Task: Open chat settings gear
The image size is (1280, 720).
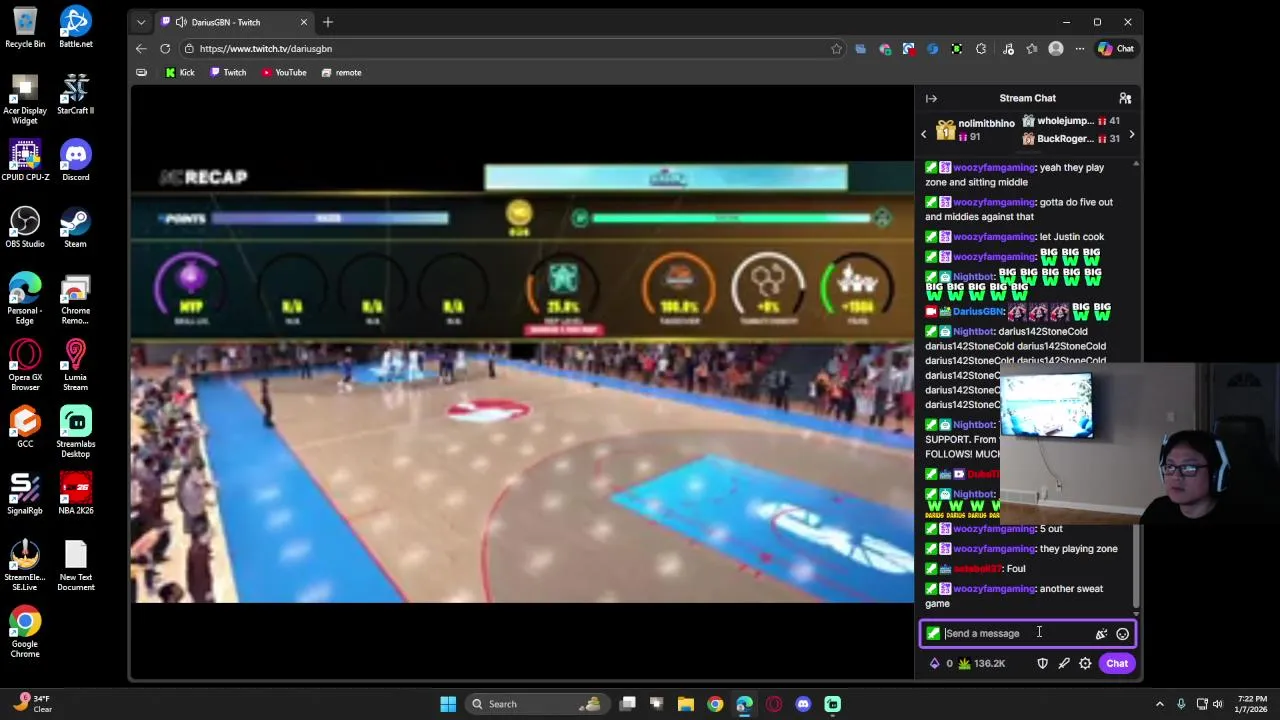Action: [1085, 663]
